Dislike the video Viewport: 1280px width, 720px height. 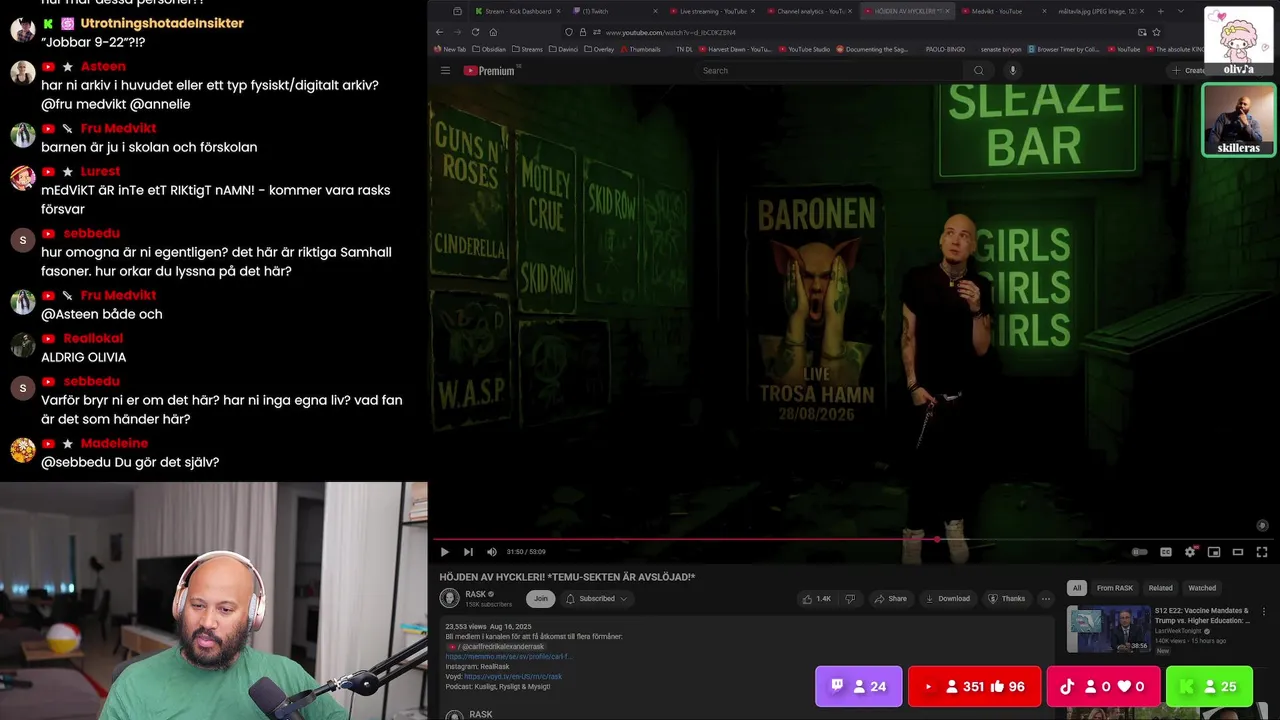click(850, 598)
